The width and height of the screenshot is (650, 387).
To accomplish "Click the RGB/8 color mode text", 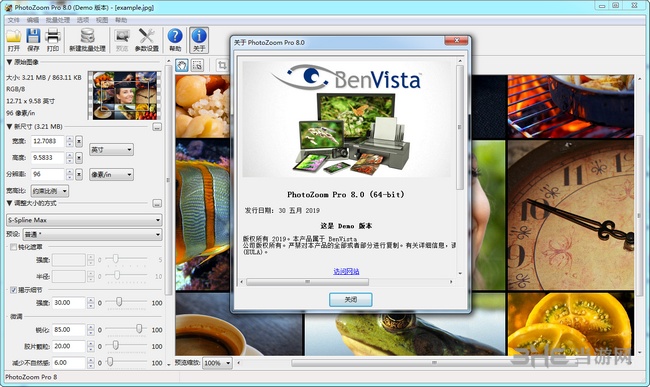I will (15, 89).
